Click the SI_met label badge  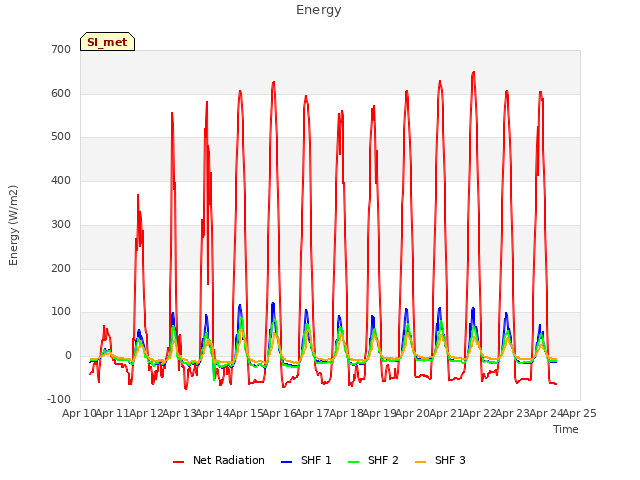(x=107, y=42)
